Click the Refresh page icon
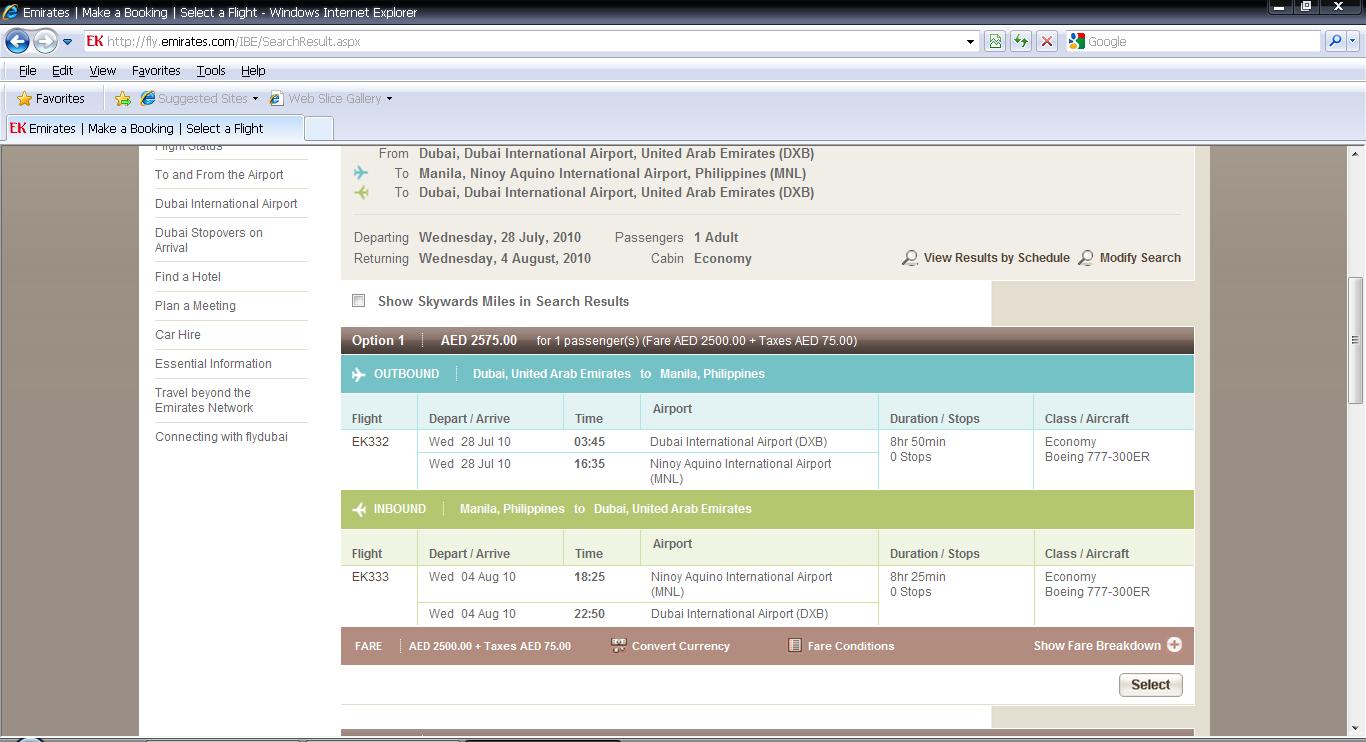This screenshot has width=1366, height=742. pos(1021,41)
